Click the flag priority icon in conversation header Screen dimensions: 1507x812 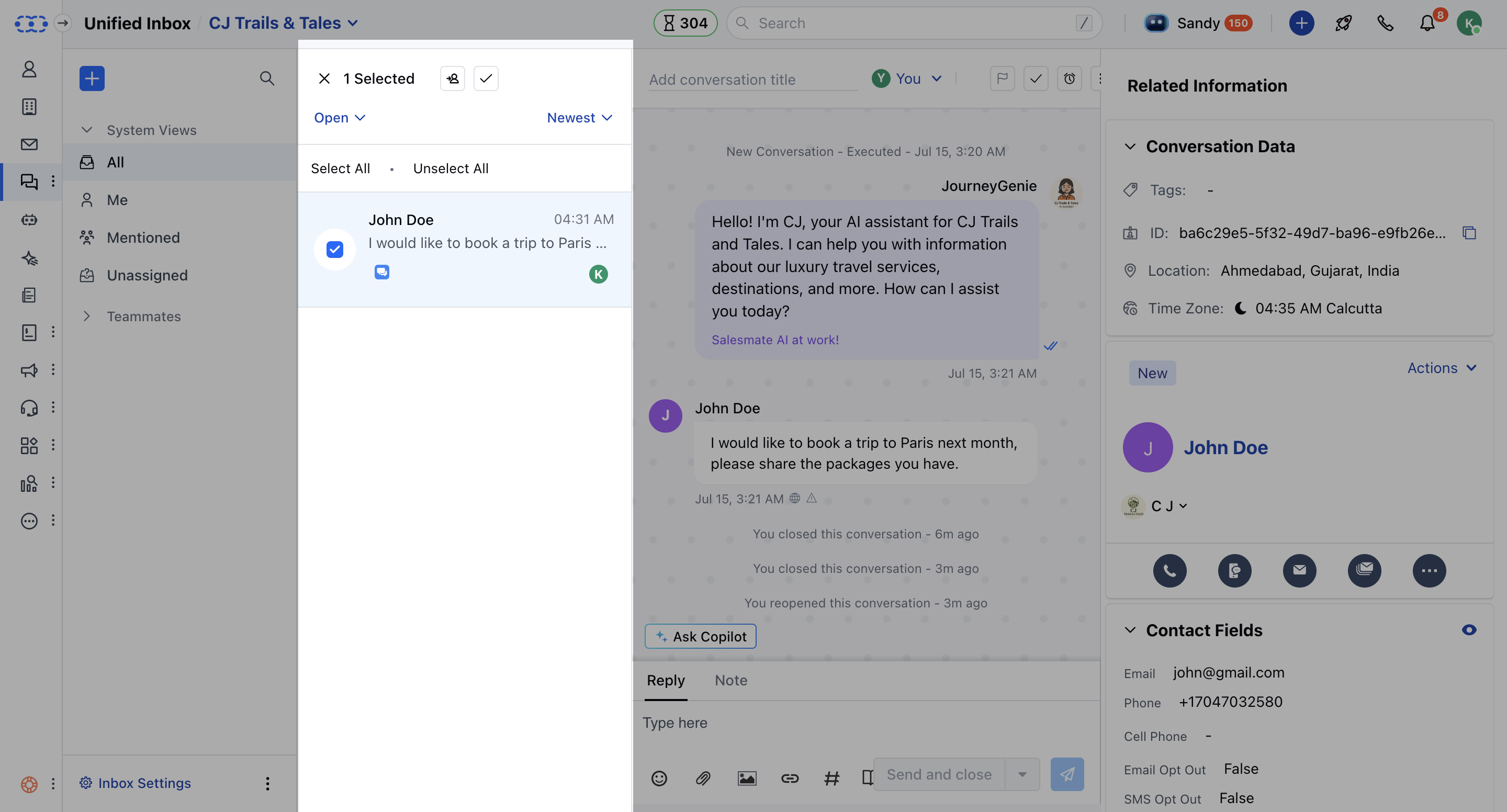(x=1002, y=78)
